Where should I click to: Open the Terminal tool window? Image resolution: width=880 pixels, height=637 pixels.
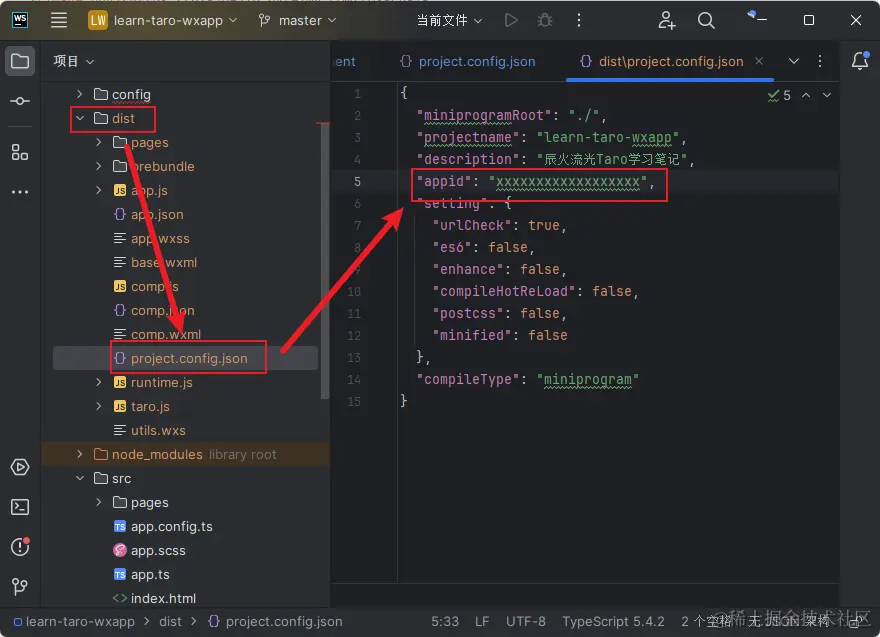point(20,507)
